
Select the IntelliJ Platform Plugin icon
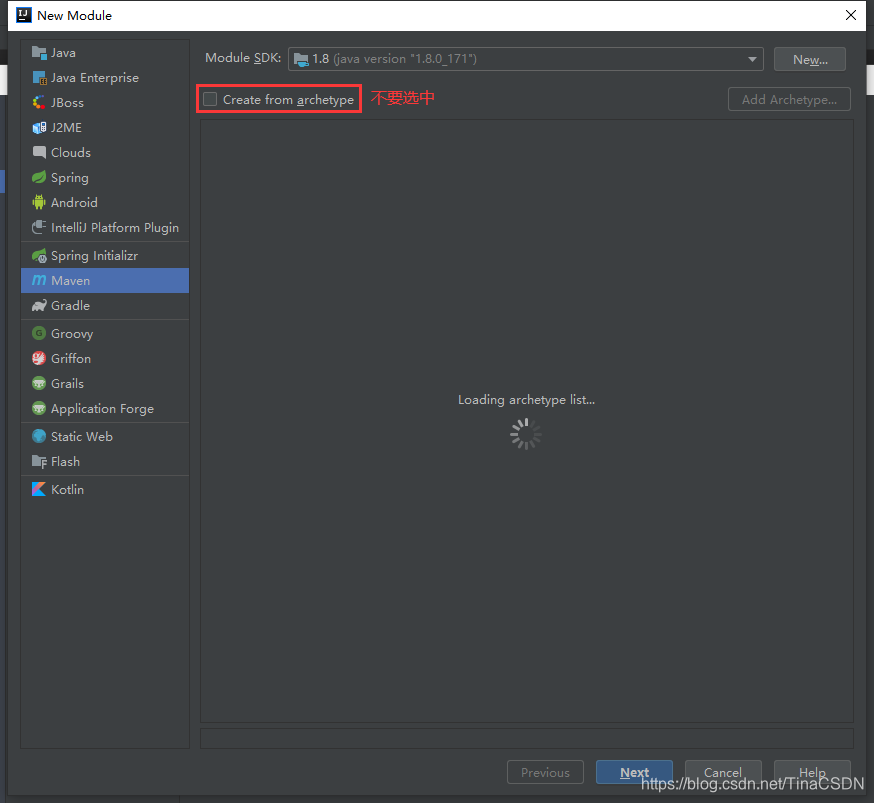click(39, 227)
